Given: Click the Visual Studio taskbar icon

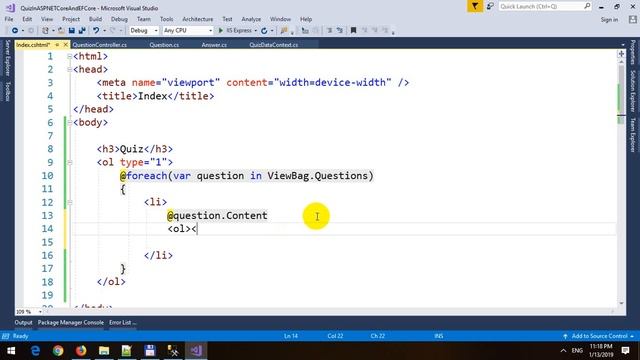Looking at the screenshot, I should pos(196,351).
